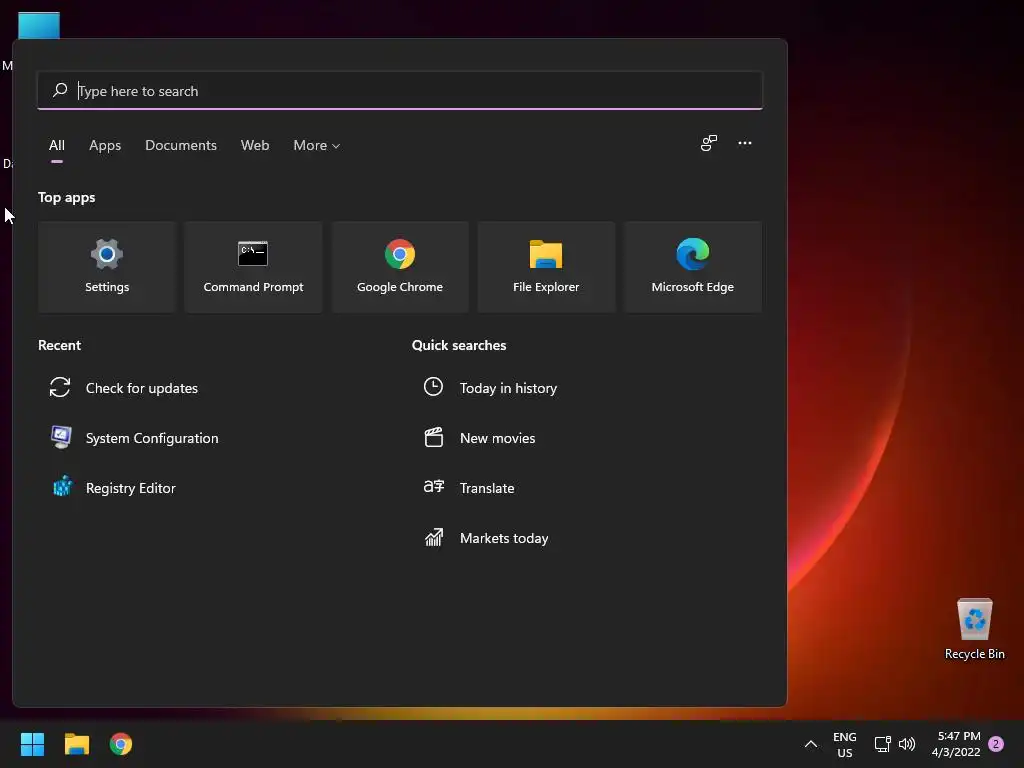Launch Microsoft Edge tile

(x=692, y=266)
